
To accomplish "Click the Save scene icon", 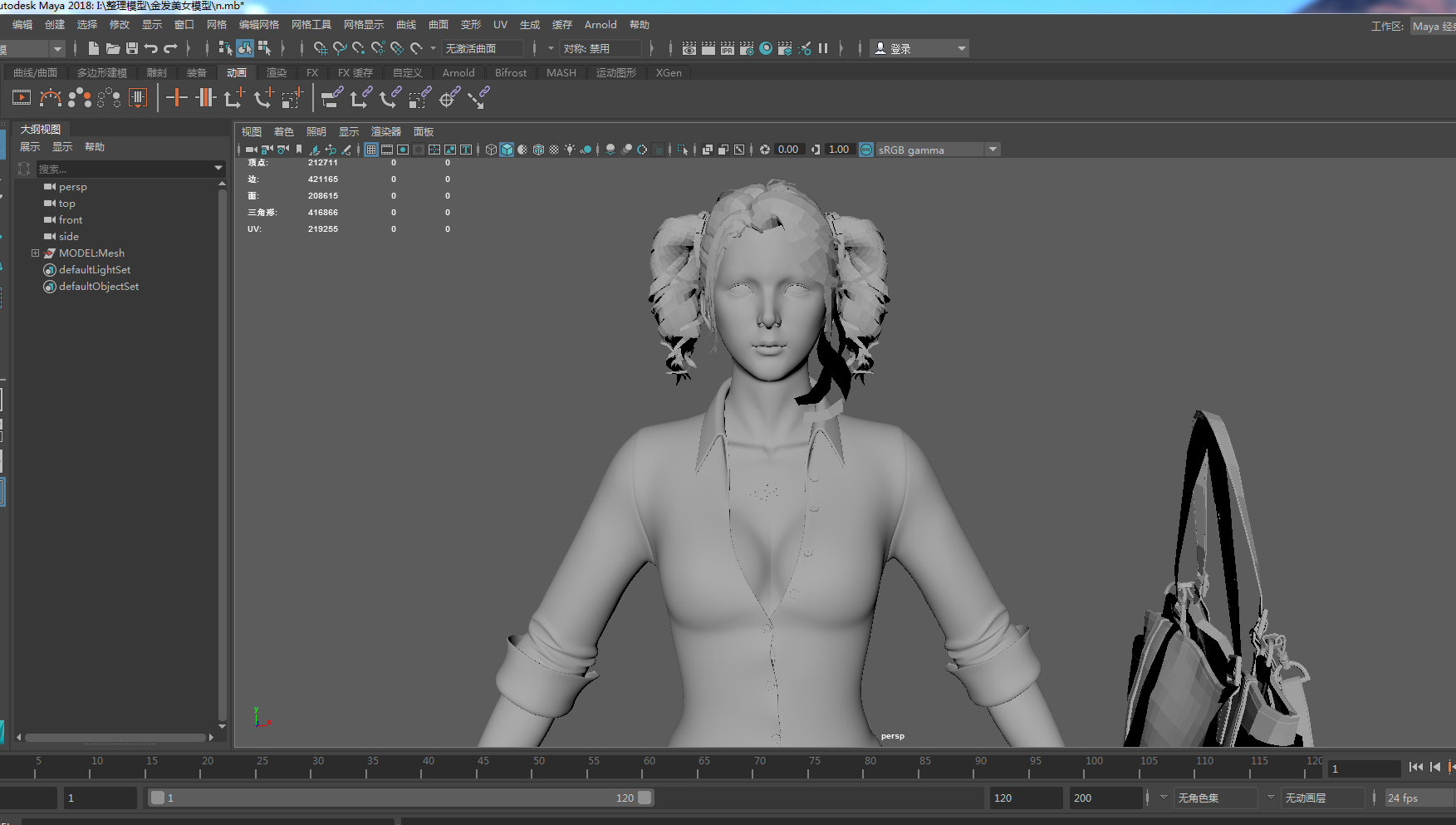I will click(132, 48).
